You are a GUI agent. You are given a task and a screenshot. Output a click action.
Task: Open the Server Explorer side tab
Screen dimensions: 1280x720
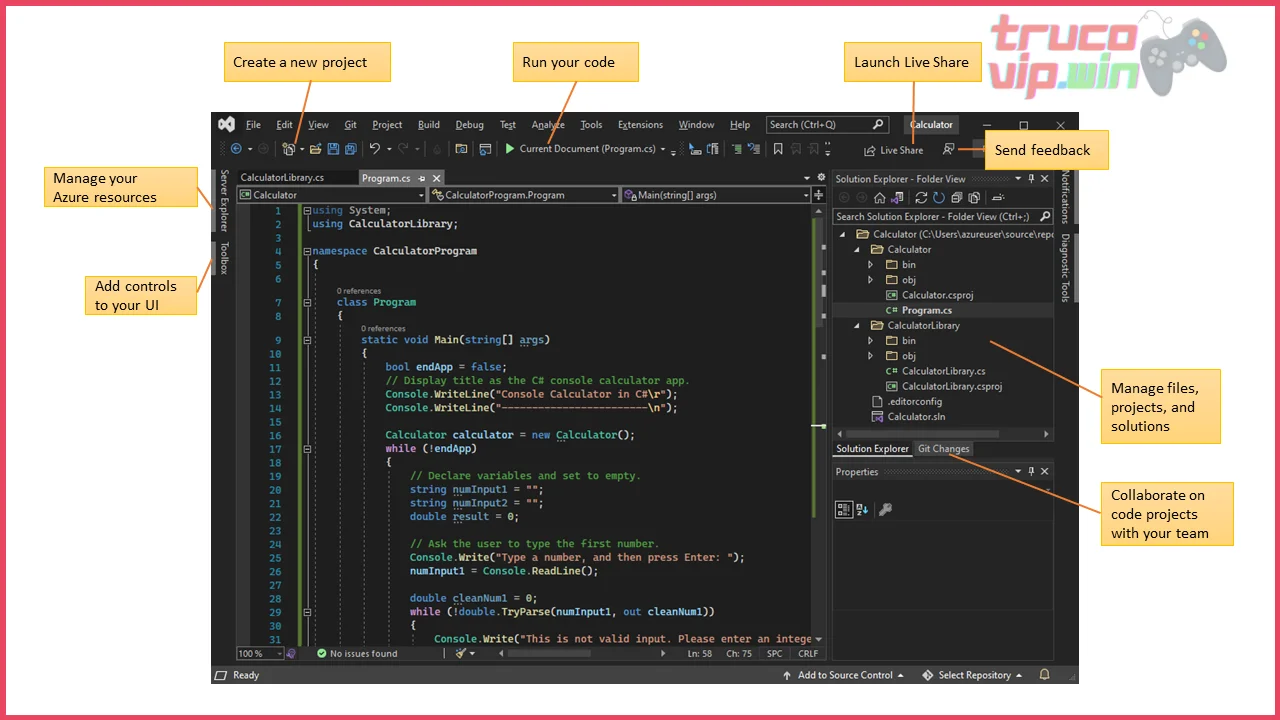pyautogui.click(x=224, y=200)
